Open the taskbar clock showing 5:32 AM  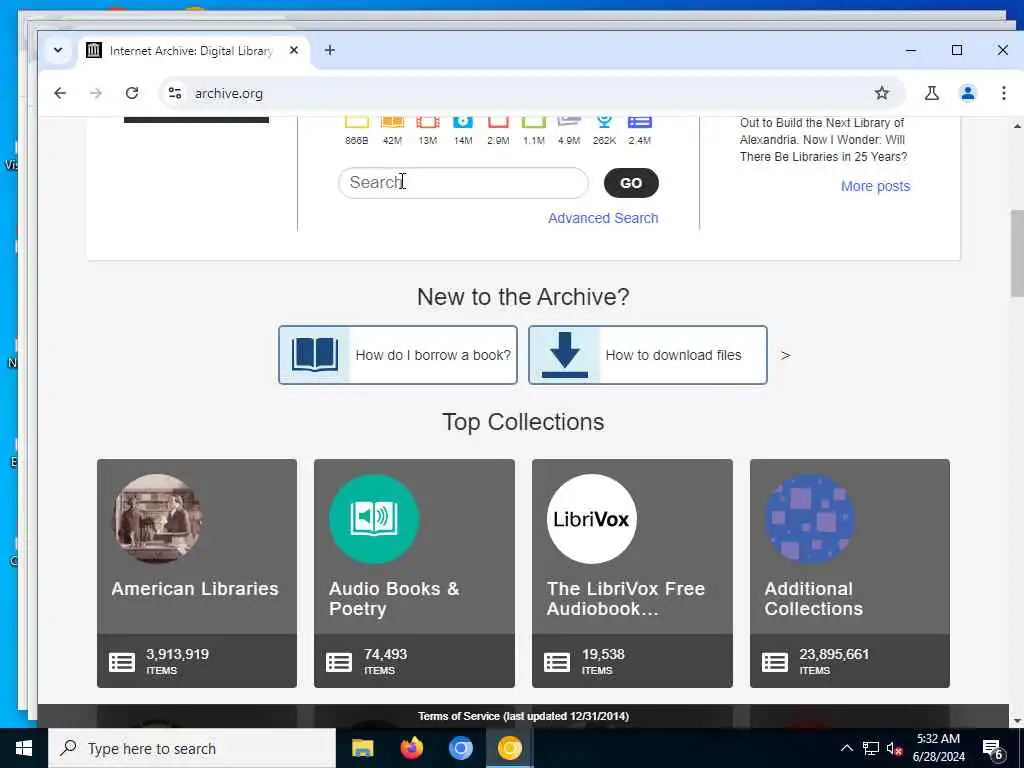pyautogui.click(x=938, y=748)
